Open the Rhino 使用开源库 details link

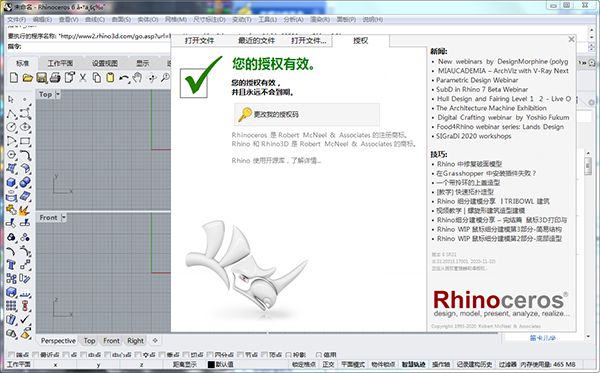click(x=276, y=161)
